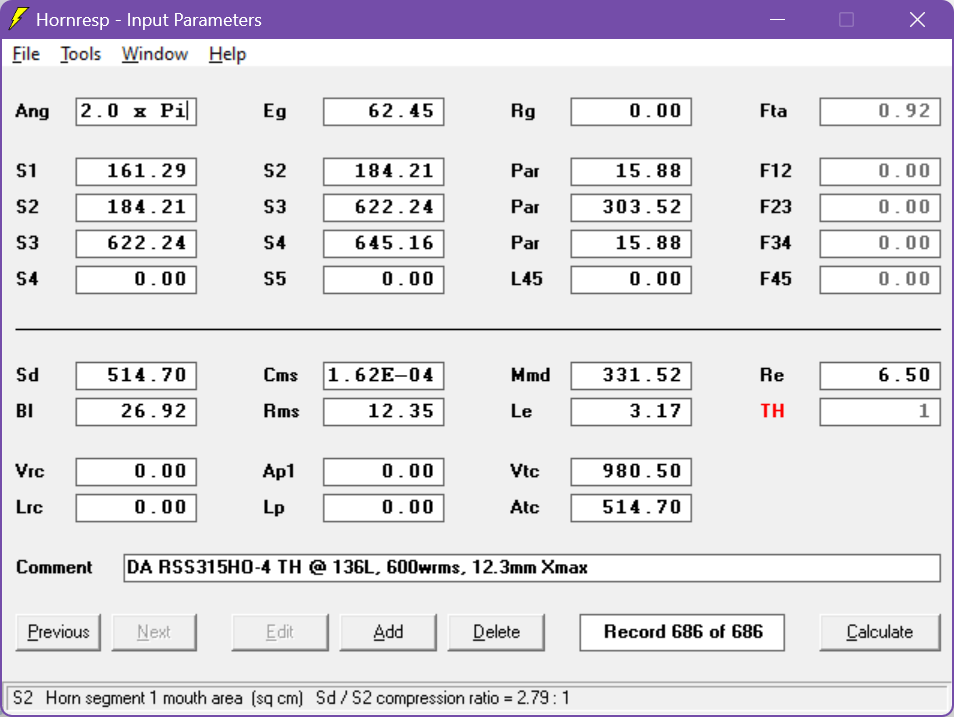Open the File menu
The width and height of the screenshot is (954, 717).
click(x=26, y=54)
